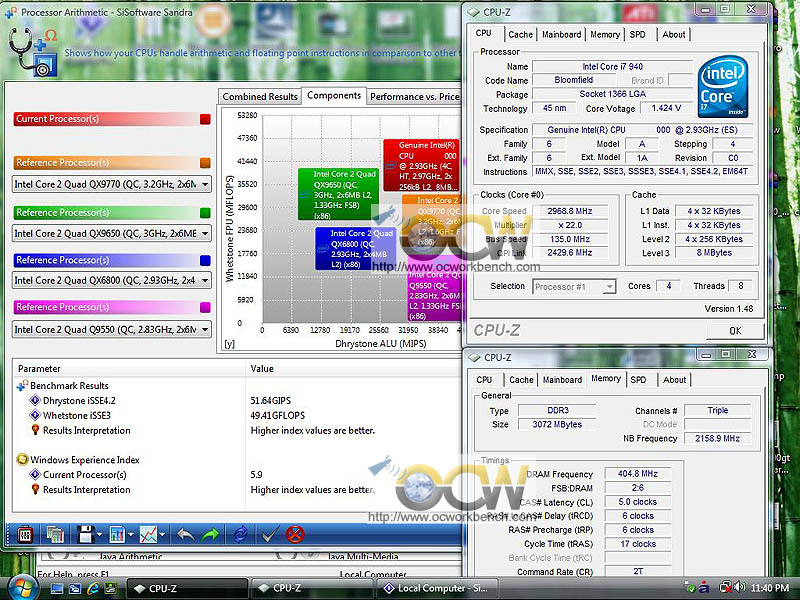Open the QX6800 reference processor dropdown
This screenshot has height=600, width=800.
coord(205,281)
